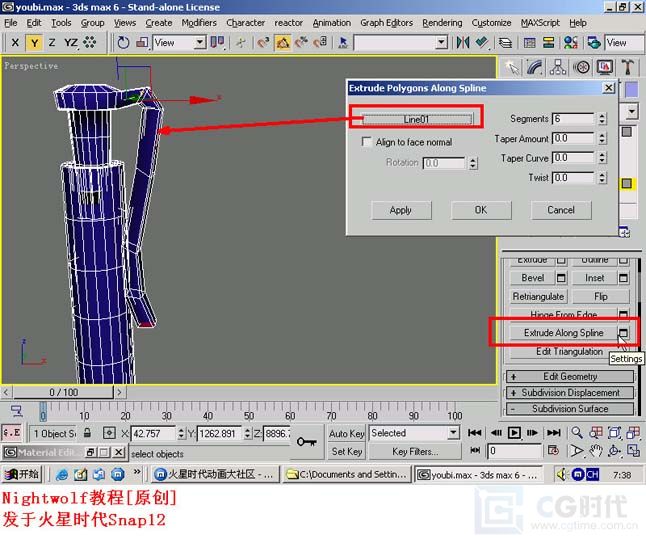Image resolution: width=646 pixels, height=539 pixels.
Task: Open Extrude Along Spline settings box
Action: (623, 333)
